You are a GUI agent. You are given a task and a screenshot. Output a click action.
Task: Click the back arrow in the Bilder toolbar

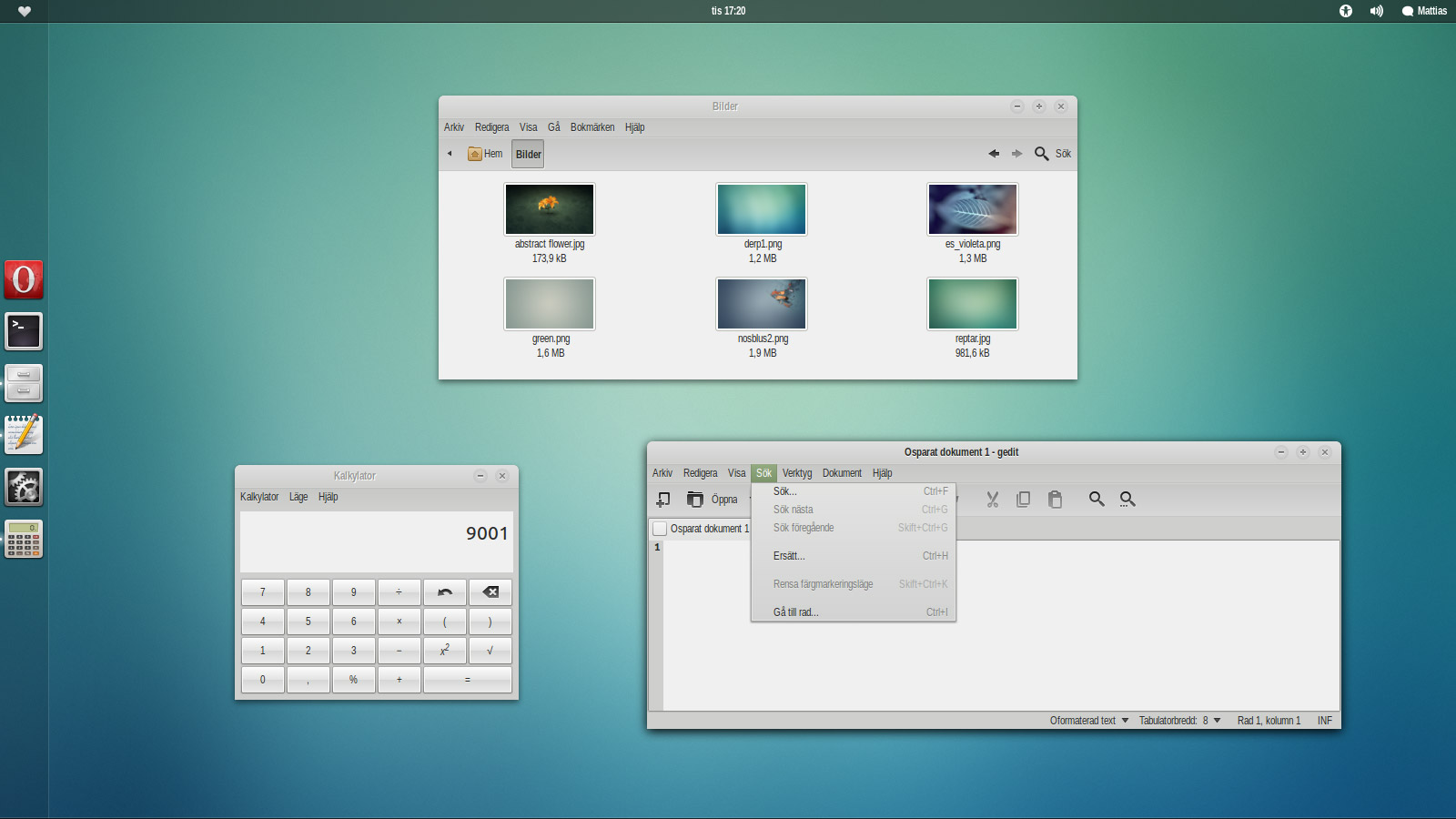point(994,154)
